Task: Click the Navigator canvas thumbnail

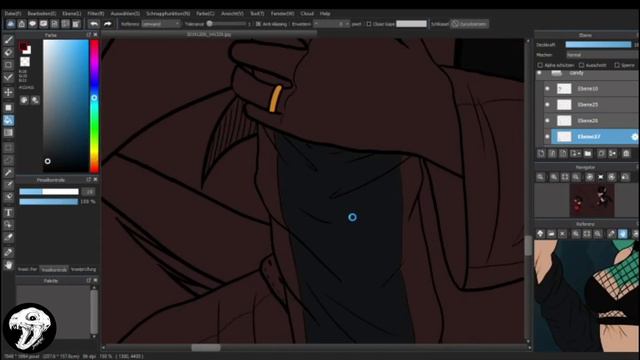Action: [592, 200]
